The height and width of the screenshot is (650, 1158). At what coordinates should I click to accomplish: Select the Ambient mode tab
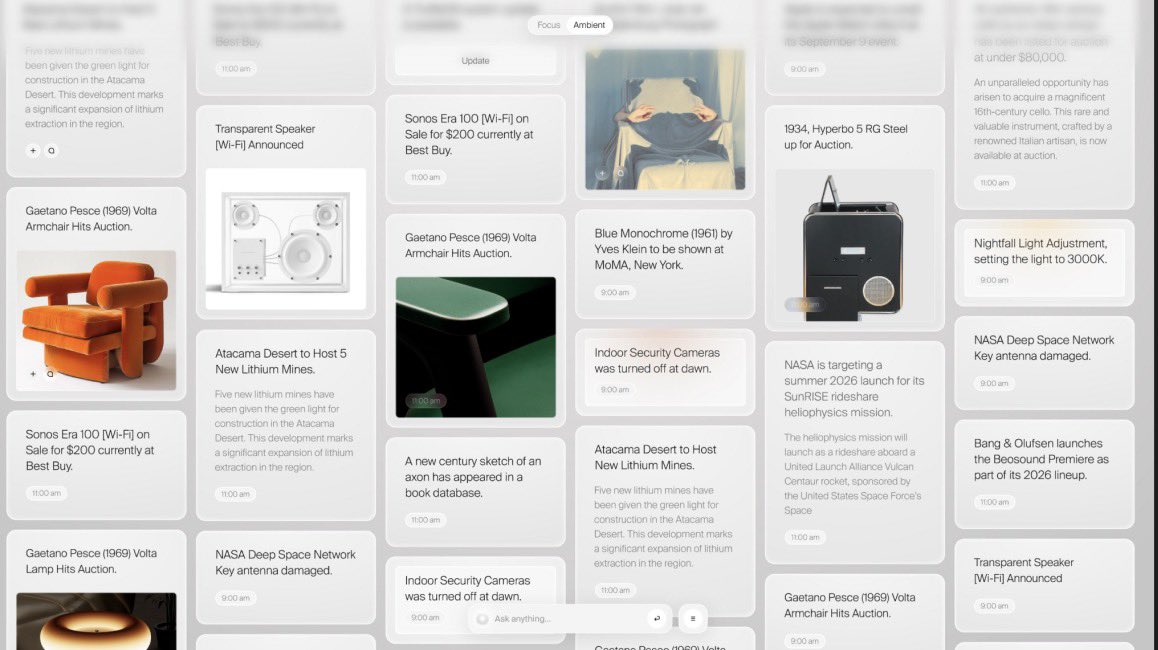coord(589,25)
